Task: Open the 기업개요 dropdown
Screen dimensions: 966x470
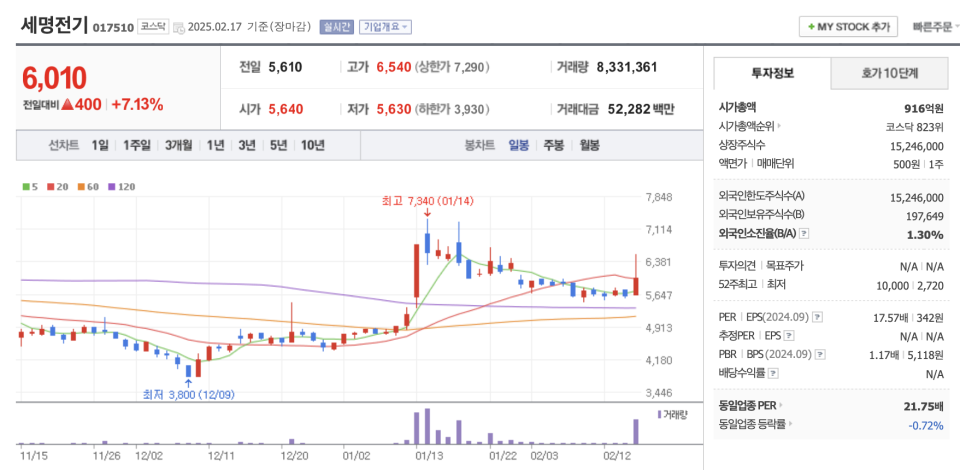Action: pyautogui.click(x=385, y=27)
